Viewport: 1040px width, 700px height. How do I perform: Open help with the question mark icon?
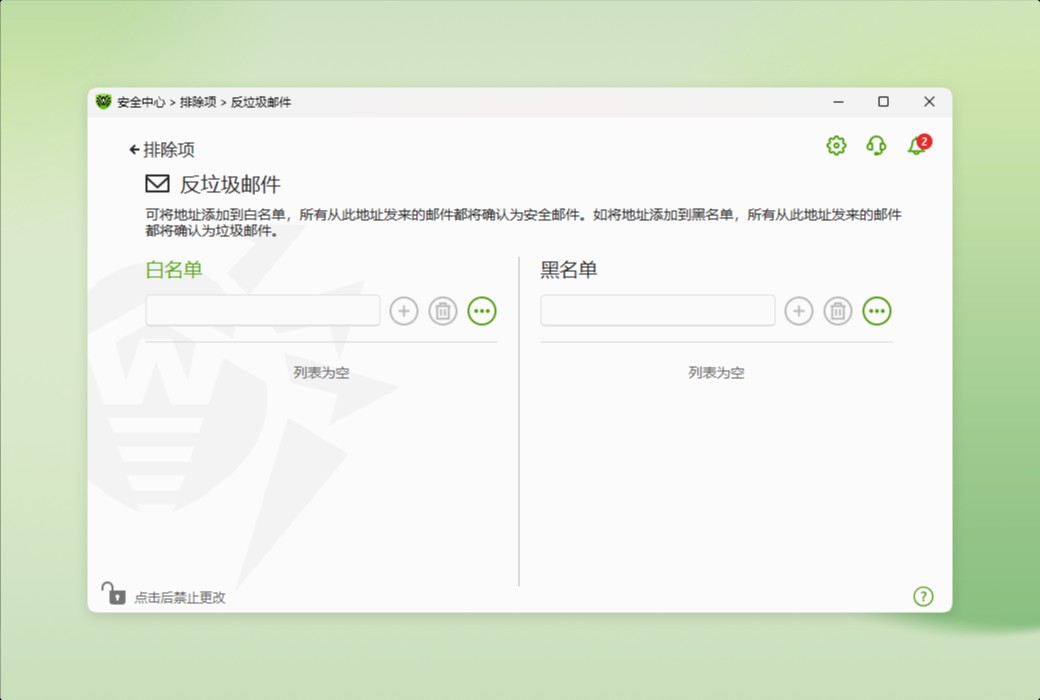pyautogui.click(x=923, y=596)
